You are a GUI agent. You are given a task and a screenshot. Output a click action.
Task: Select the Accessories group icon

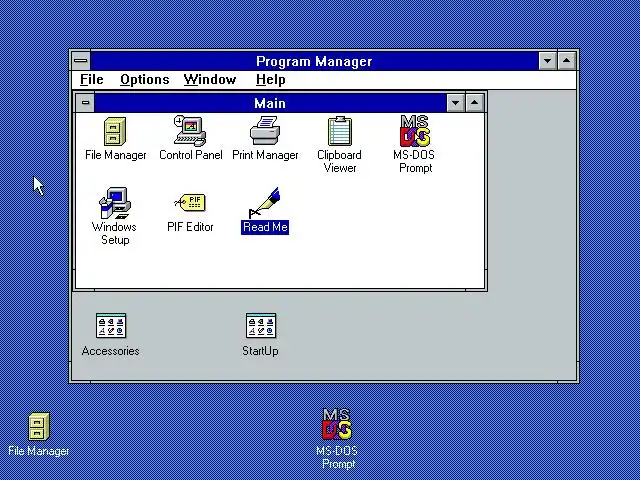click(x=111, y=326)
